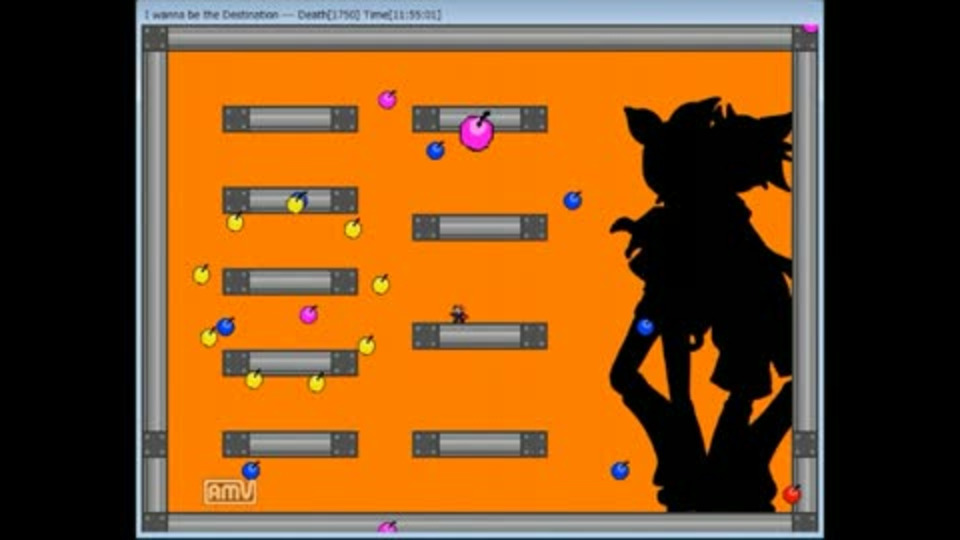960x540 pixels.
Task: Click the yellow cherry sitting on the second left platform
Action: 296,204
